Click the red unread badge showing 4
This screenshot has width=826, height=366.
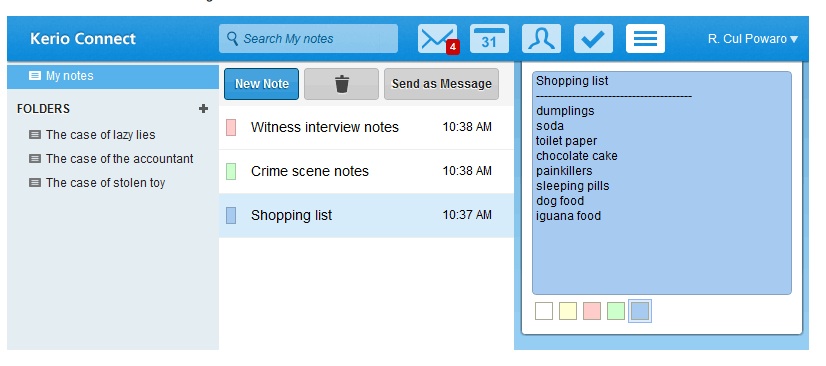pos(453,47)
